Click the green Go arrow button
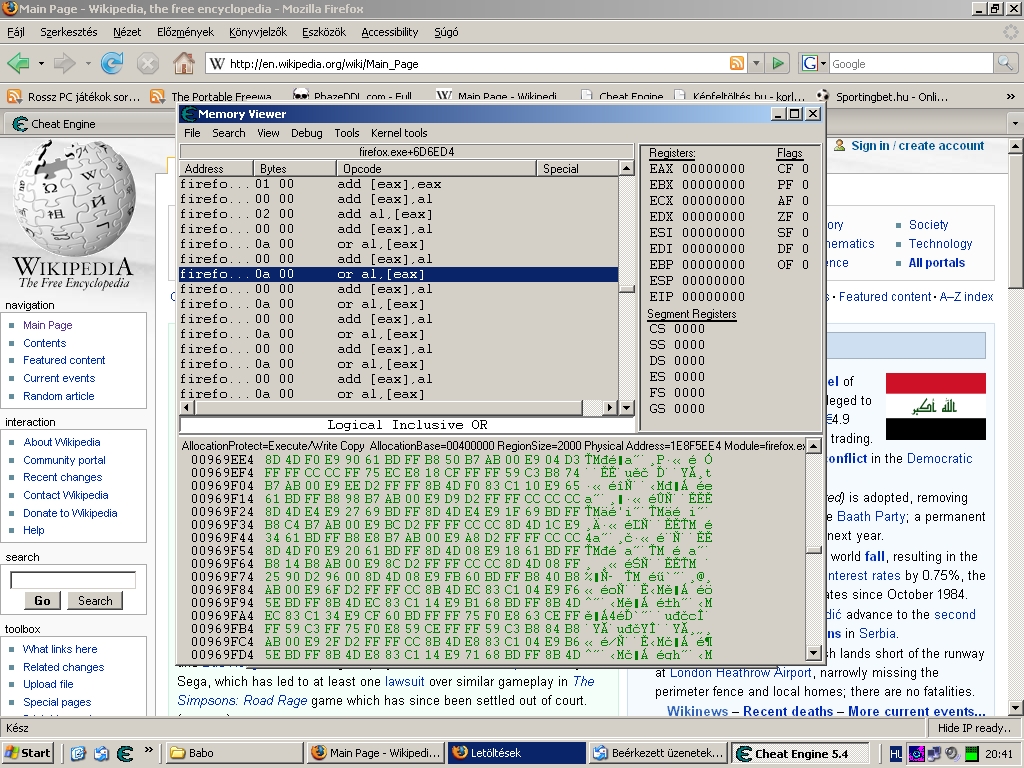Screen dimensions: 1024x768 coord(778,64)
